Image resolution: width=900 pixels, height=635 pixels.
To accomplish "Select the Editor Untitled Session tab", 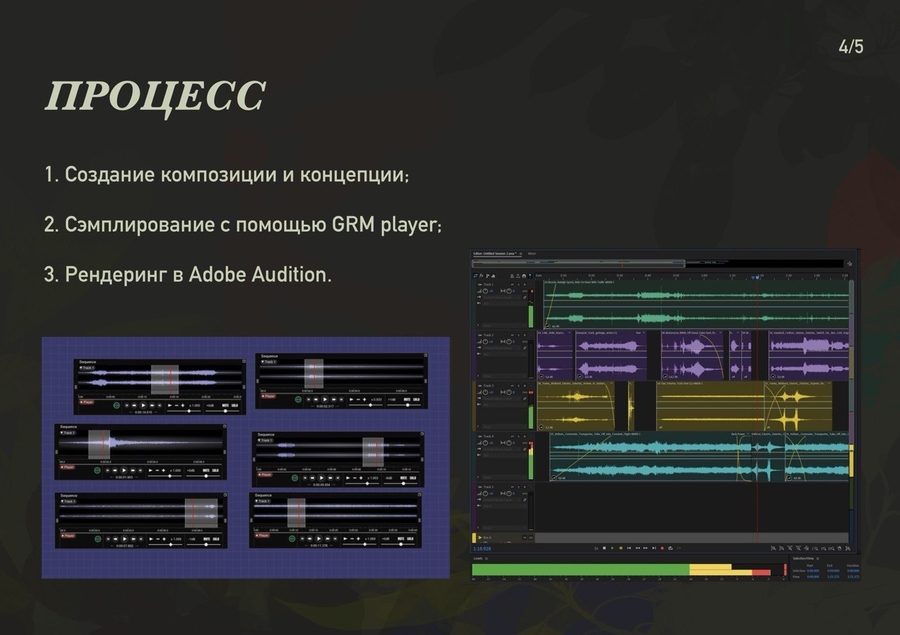I will click(495, 253).
